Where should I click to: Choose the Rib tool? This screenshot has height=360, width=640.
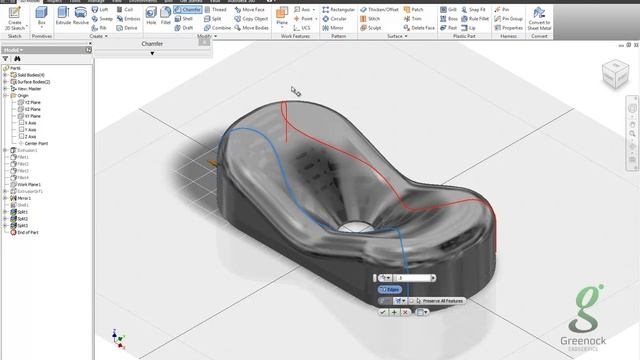pos(99,28)
